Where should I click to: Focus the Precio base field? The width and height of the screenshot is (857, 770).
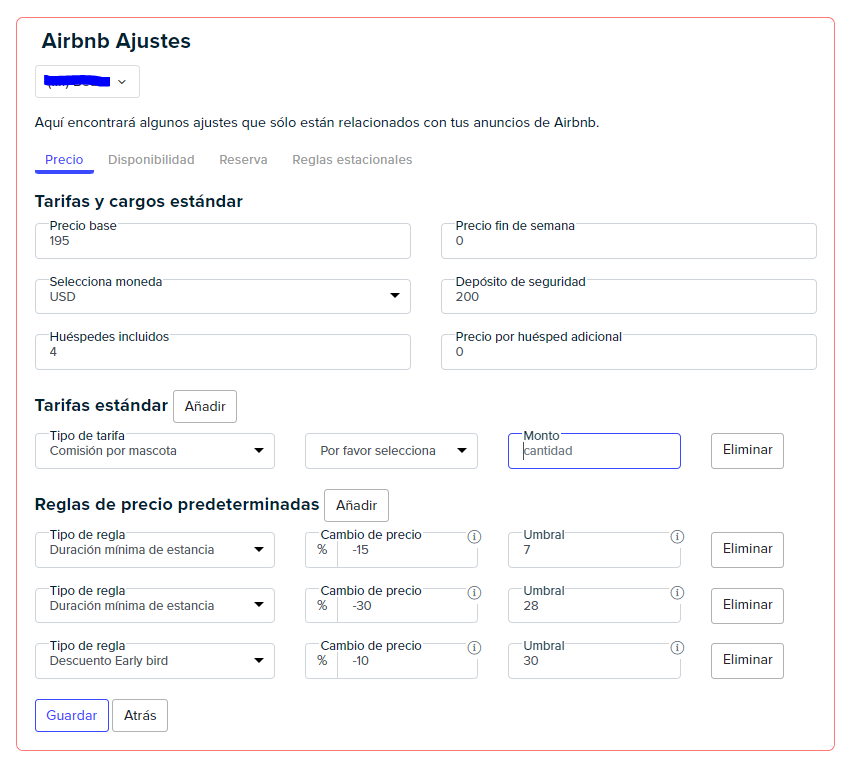(222, 241)
